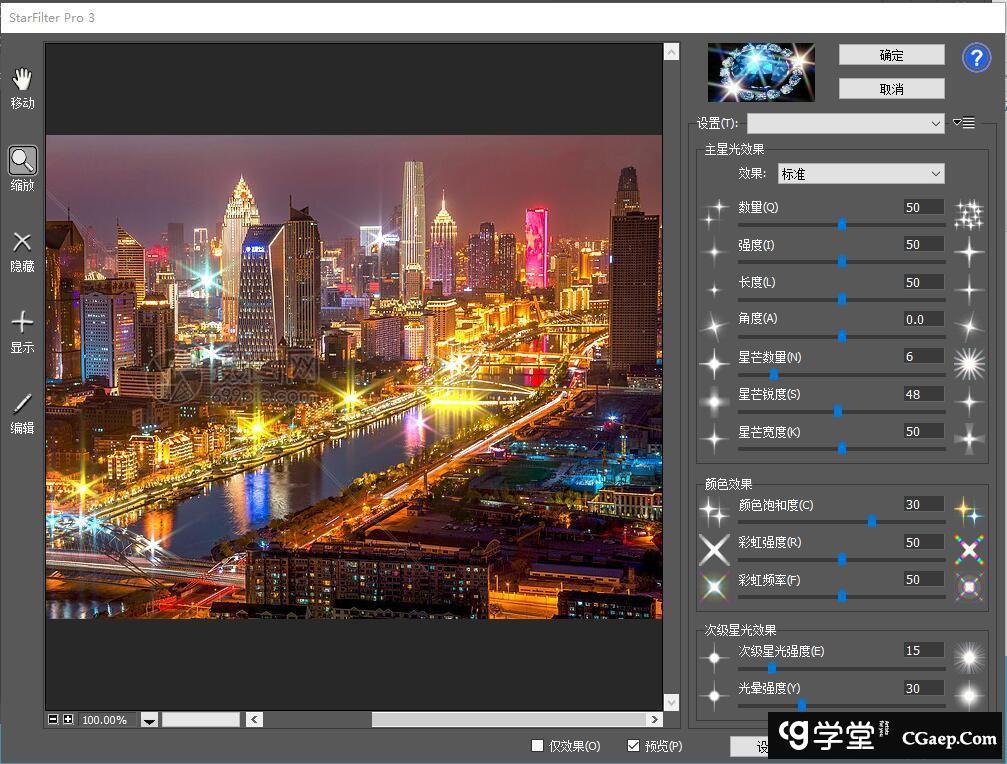This screenshot has height=764, width=1007.
Task: Click the settings preset menu icon
Action: [964, 123]
